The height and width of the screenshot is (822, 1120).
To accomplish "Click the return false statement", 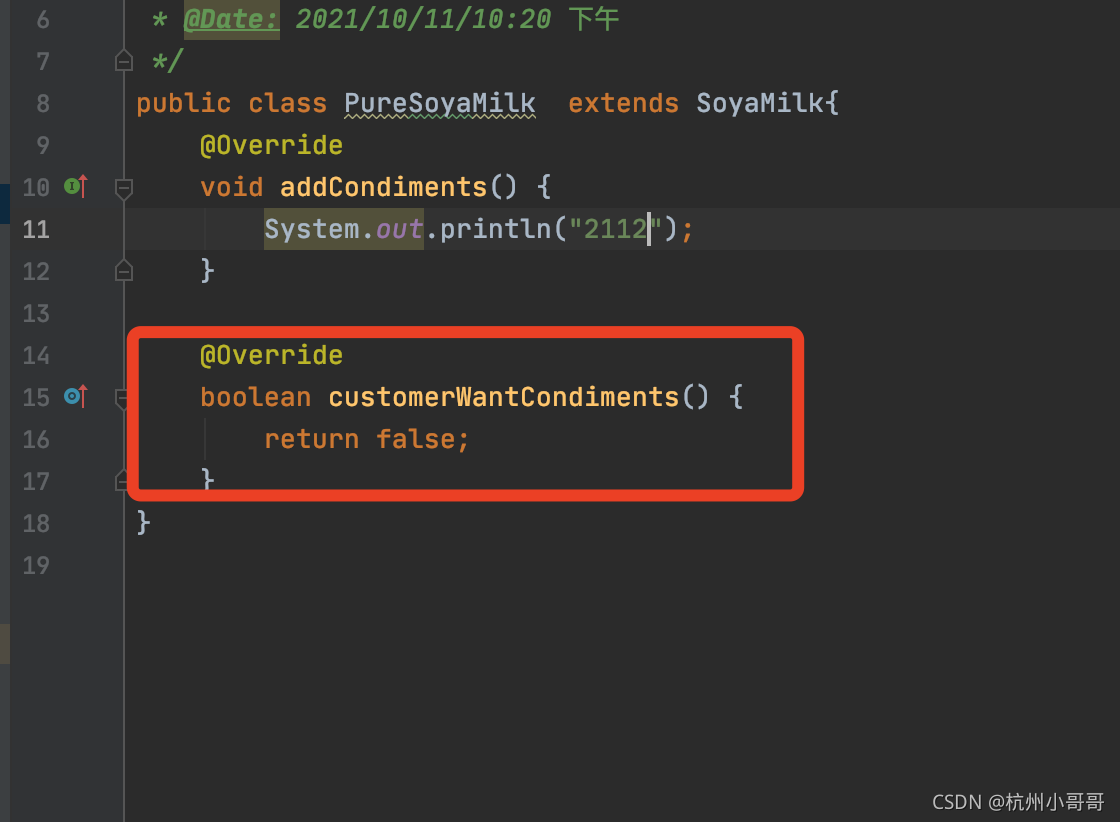I will [x=366, y=439].
